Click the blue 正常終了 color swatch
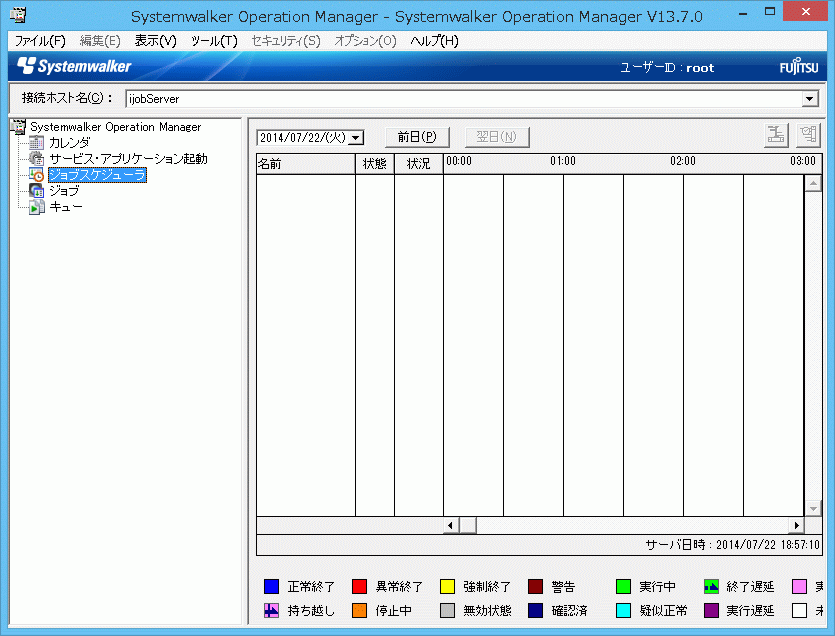Image resolution: width=835 pixels, height=636 pixels. (x=272, y=586)
